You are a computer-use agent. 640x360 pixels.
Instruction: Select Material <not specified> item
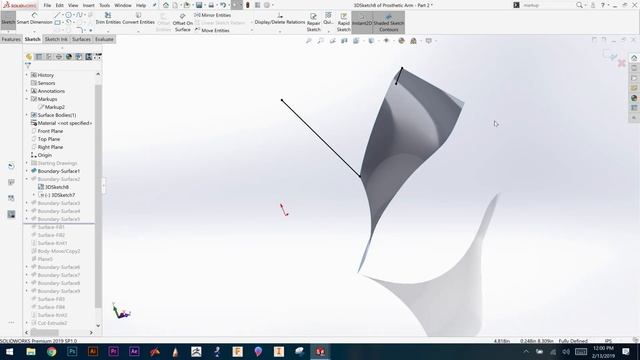coord(61,123)
